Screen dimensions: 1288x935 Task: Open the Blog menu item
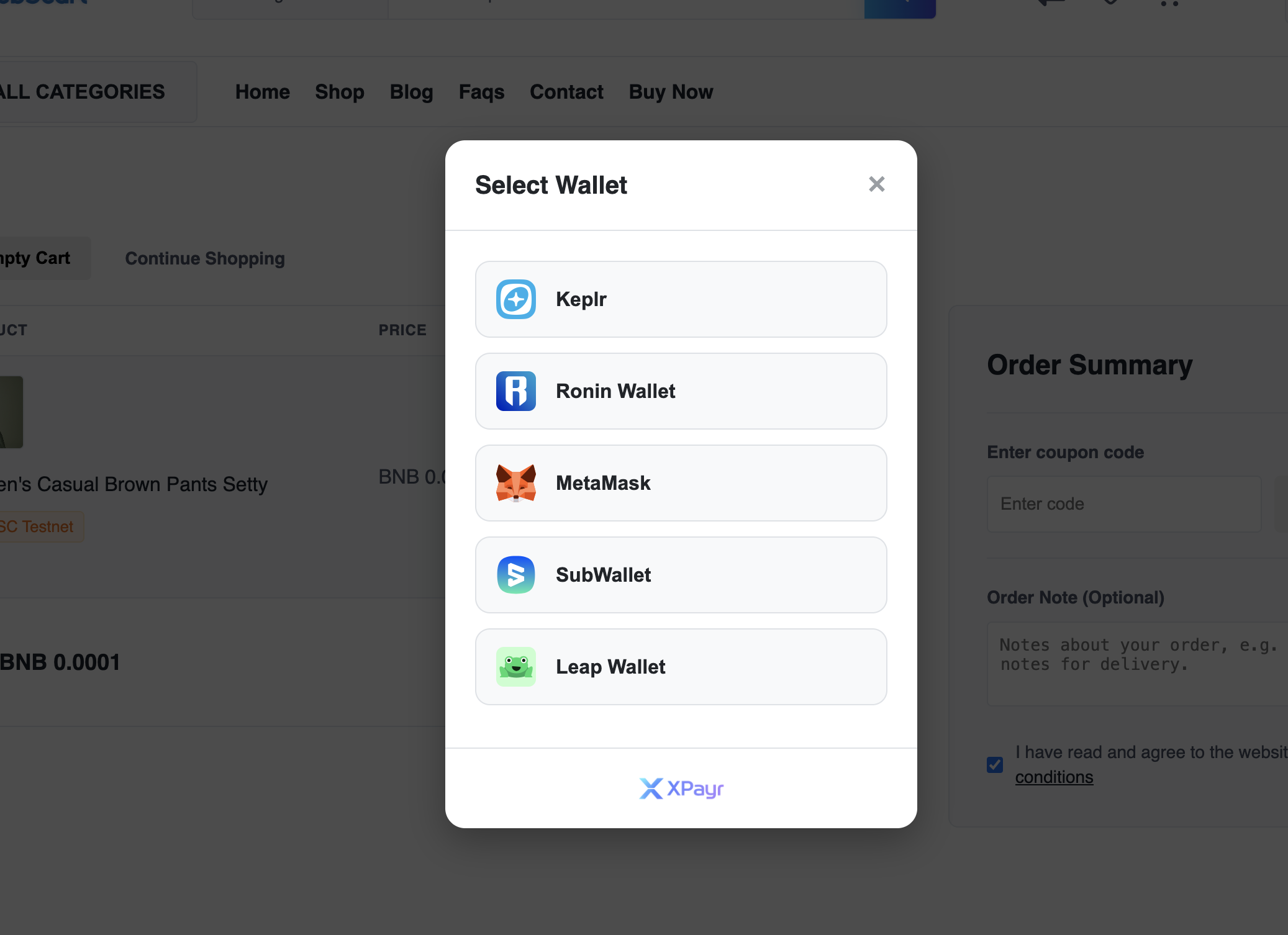pos(411,92)
